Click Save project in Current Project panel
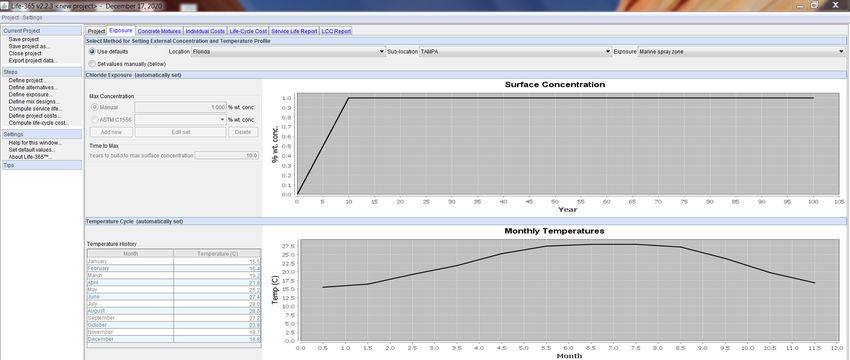850x360 pixels. (24, 40)
